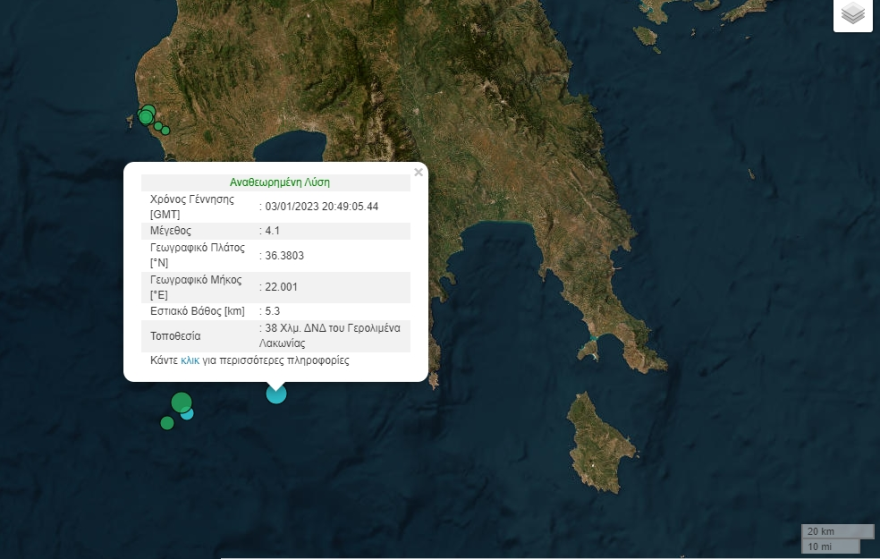Click the easternmost small green west-coast marker
Screen dimensions: 880x559
165,130
